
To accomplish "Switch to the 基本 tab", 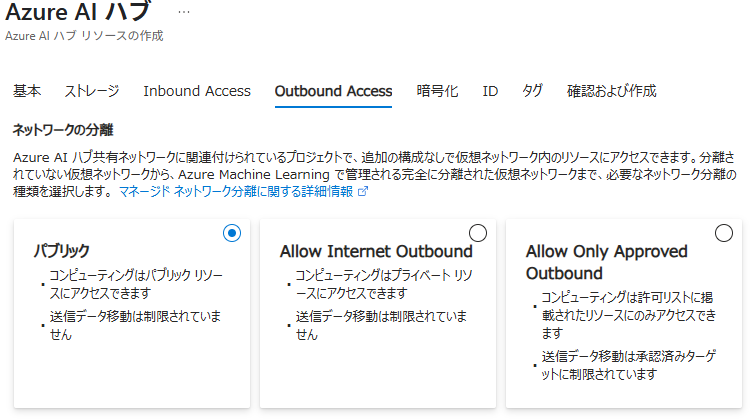I will tap(27, 91).
